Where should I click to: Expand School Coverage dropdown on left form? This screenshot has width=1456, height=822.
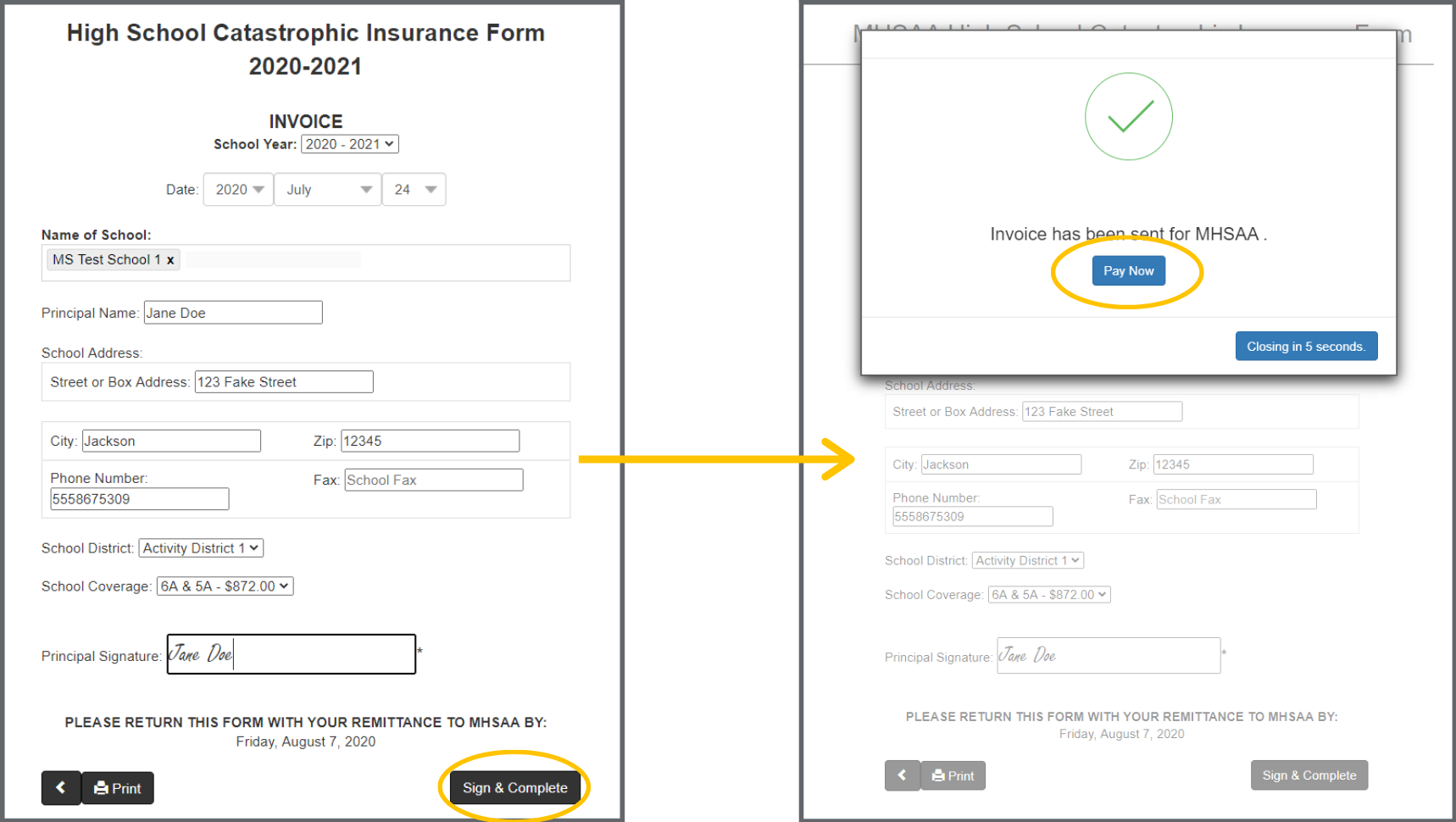[x=225, y=586]
